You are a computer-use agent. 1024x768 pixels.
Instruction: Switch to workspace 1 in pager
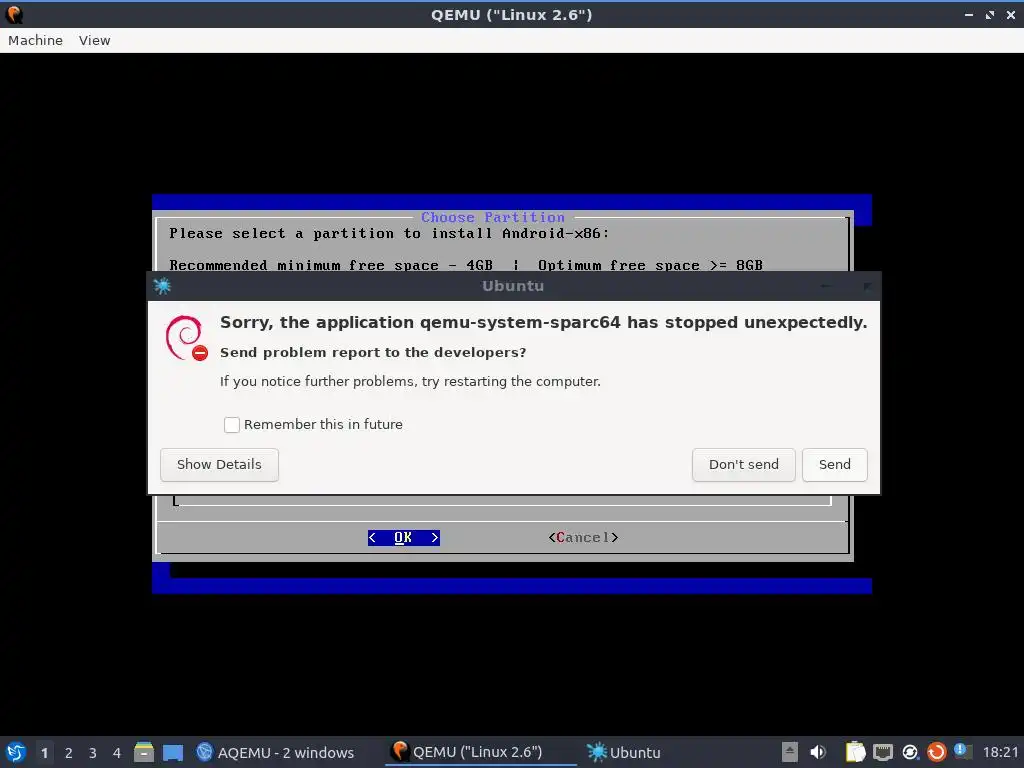coord(44,752)
